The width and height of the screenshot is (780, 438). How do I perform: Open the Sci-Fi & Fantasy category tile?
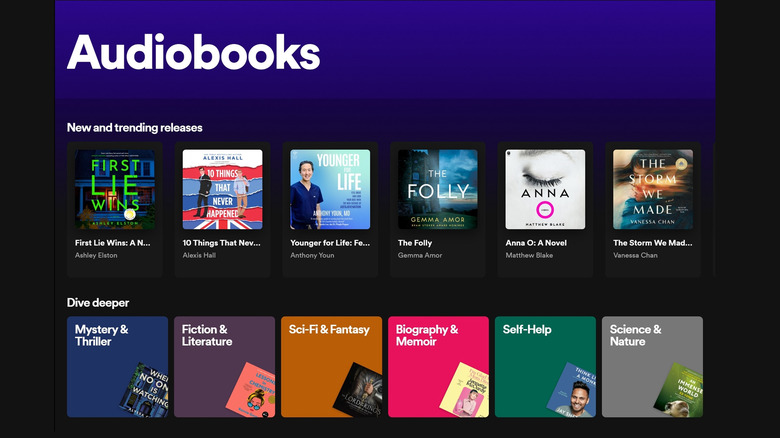(x=331, y=367)
